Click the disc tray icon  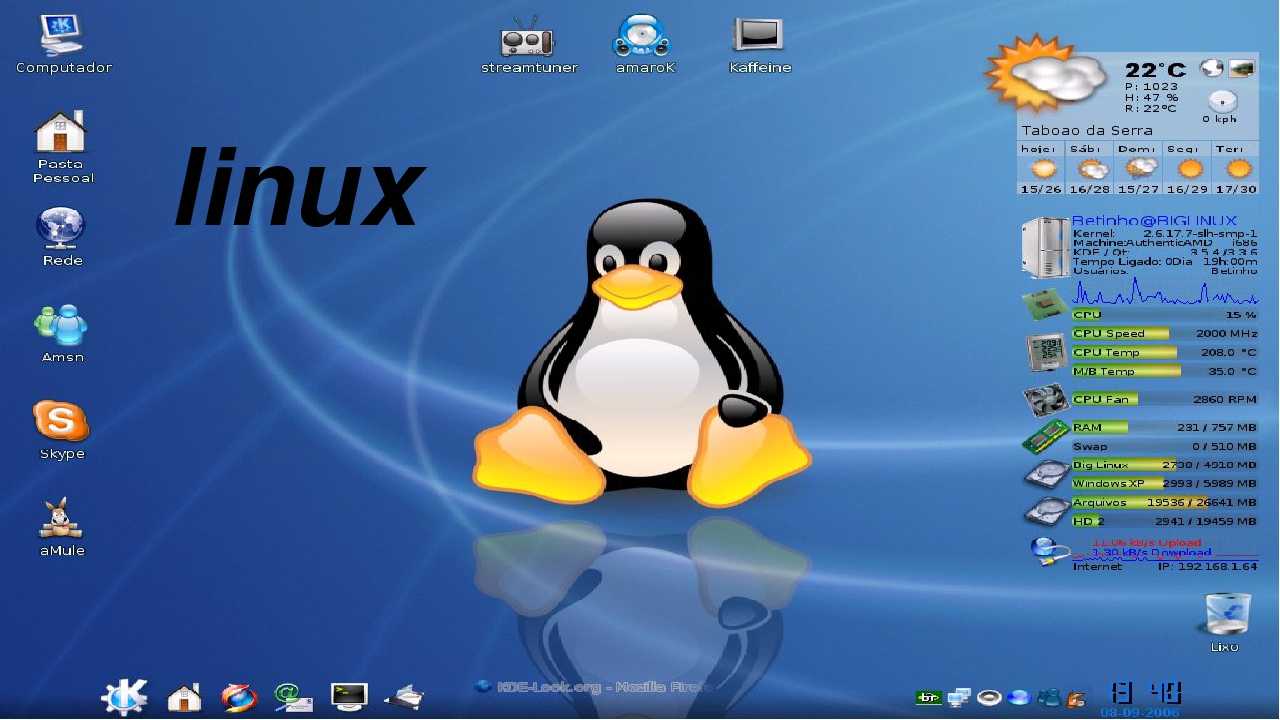(x=989, y=697)
